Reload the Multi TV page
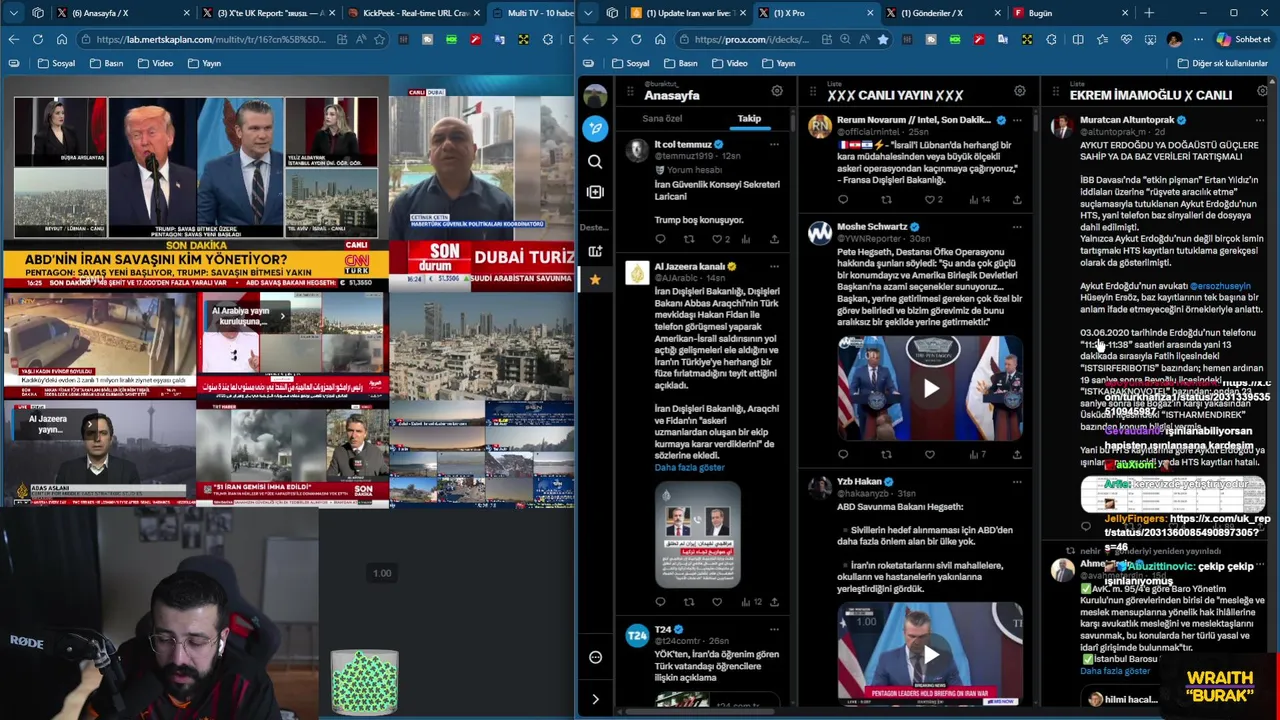Viewport: 1280px width, 720px height. (37, 39)
